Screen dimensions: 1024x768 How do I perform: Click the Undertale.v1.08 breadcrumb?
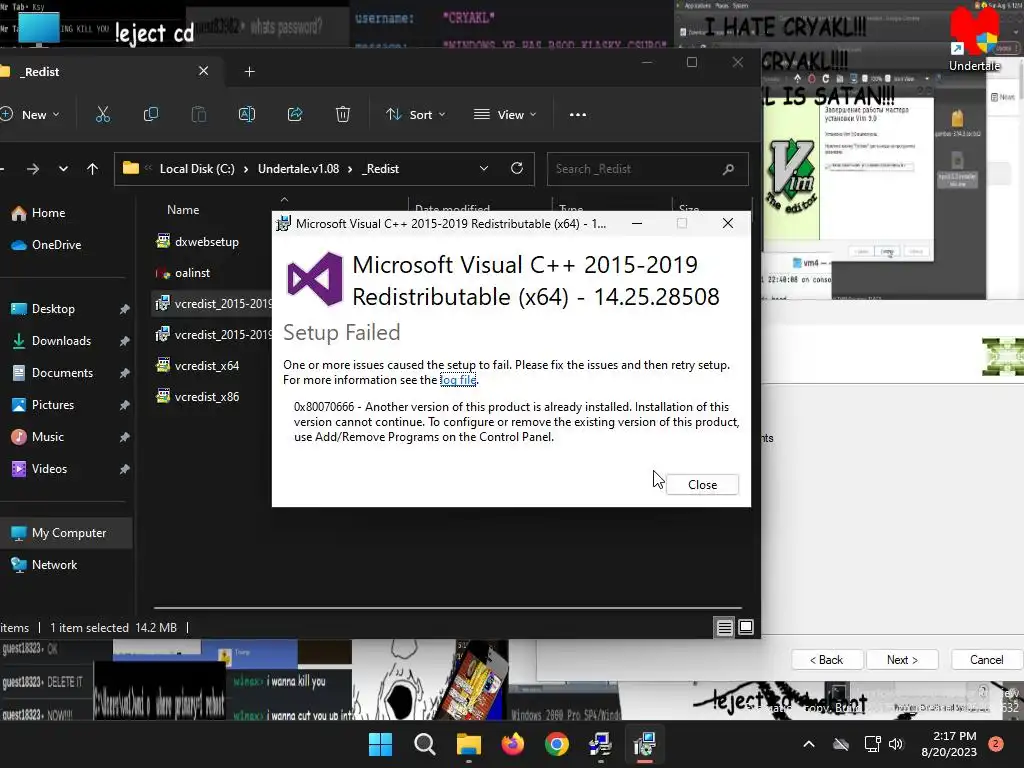298,169
